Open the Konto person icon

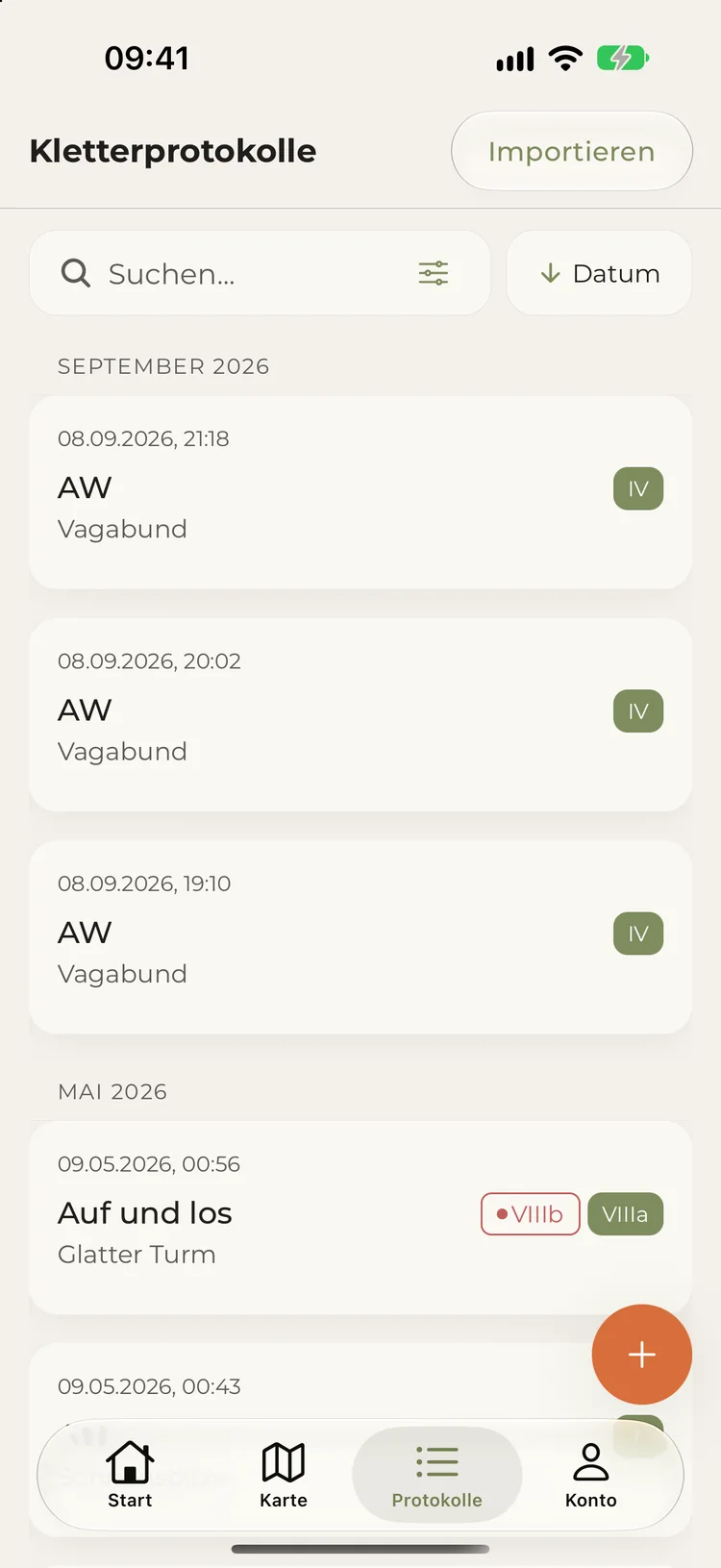pyautogui.click(x=591, y=1462)
